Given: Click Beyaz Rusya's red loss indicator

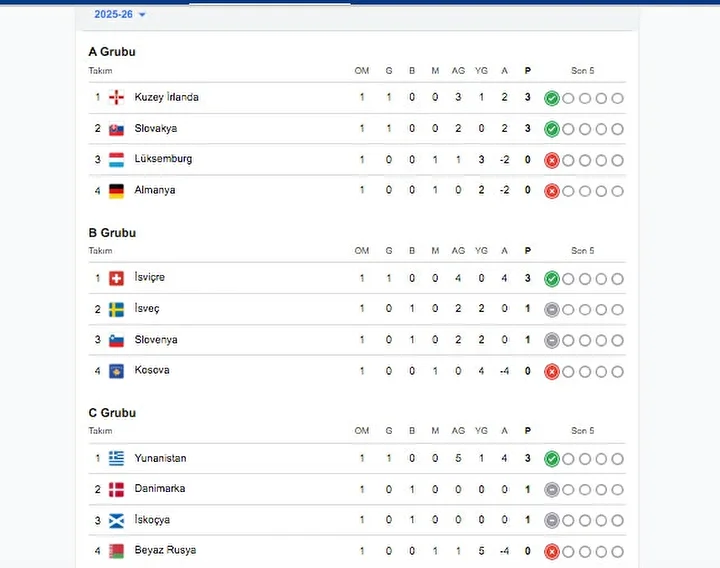Looking at the screenshot, I should [x=551, y=551].
